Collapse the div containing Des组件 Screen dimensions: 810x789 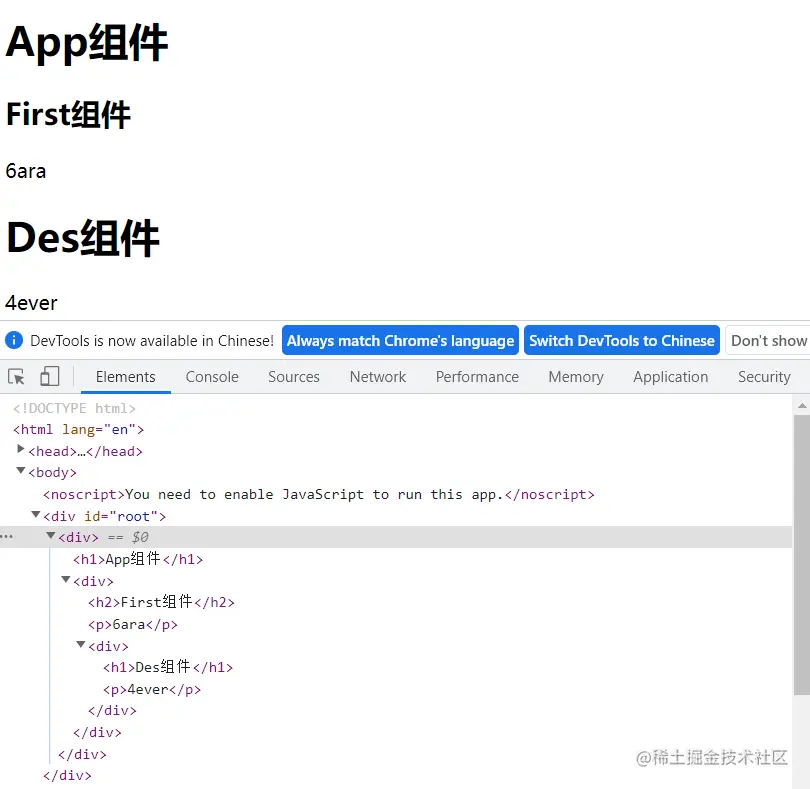tap(81, 644)
